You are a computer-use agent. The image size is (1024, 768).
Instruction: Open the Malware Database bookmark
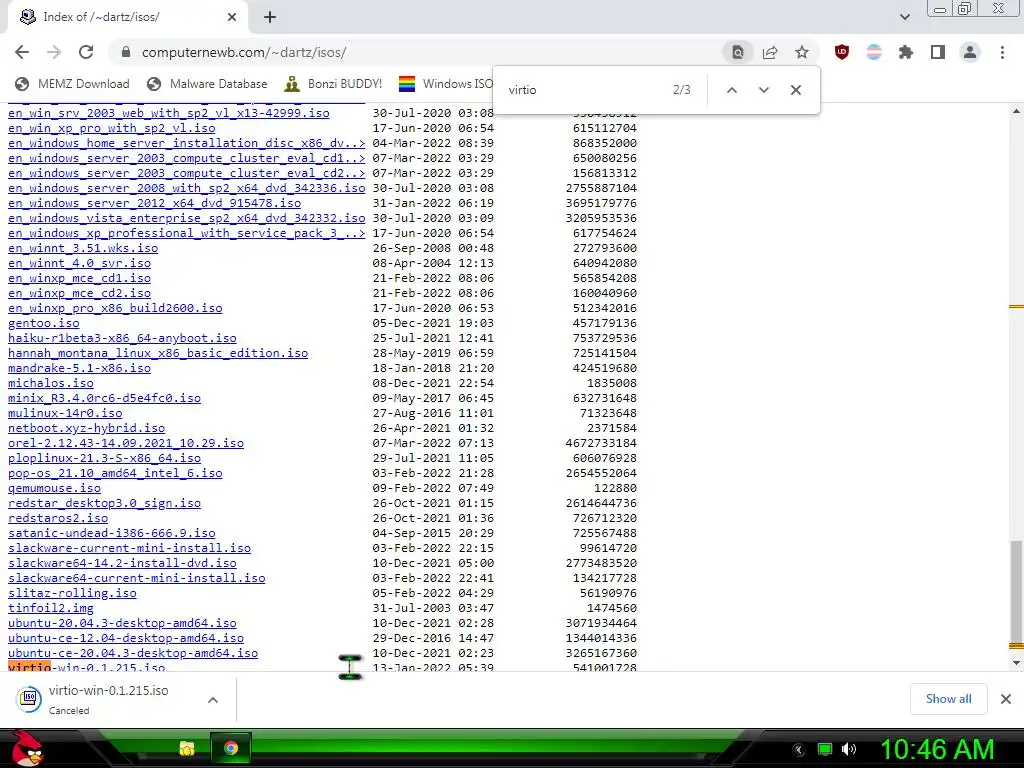(x=207, y=84)
